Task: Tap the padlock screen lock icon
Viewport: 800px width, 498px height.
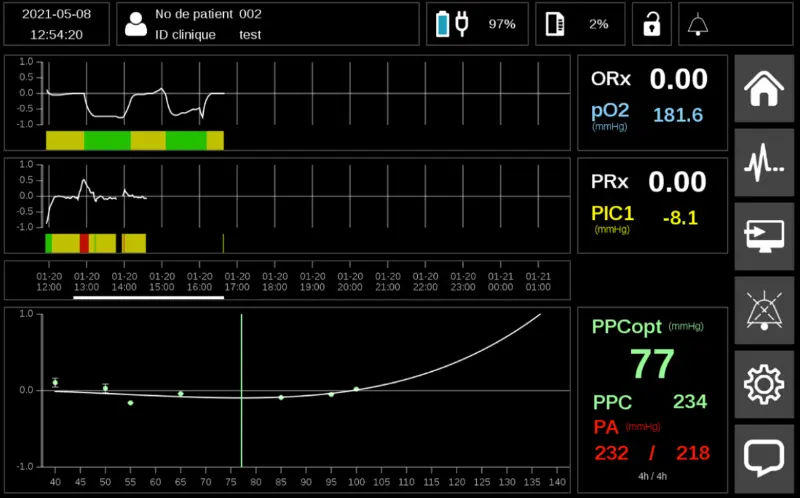Action: [x=651, y=24]
